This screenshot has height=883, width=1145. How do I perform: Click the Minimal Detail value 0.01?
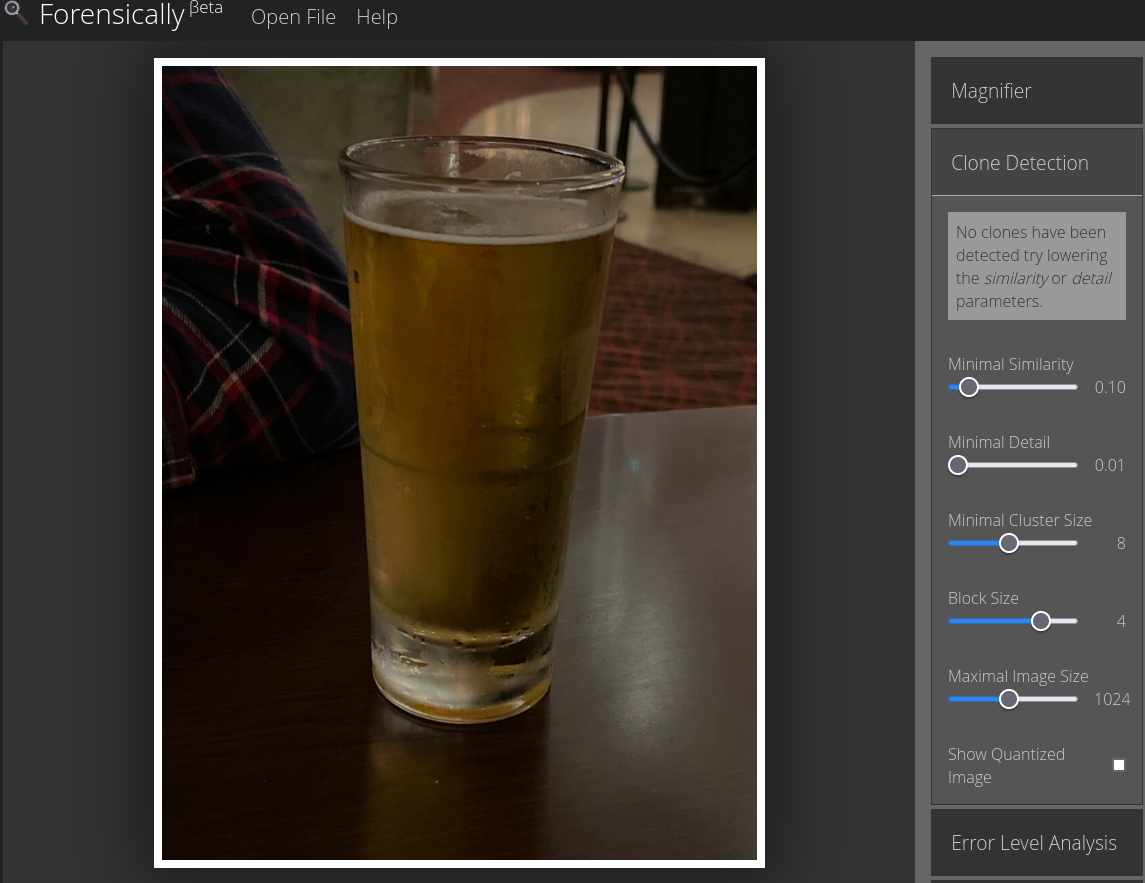coord(1109,465)
